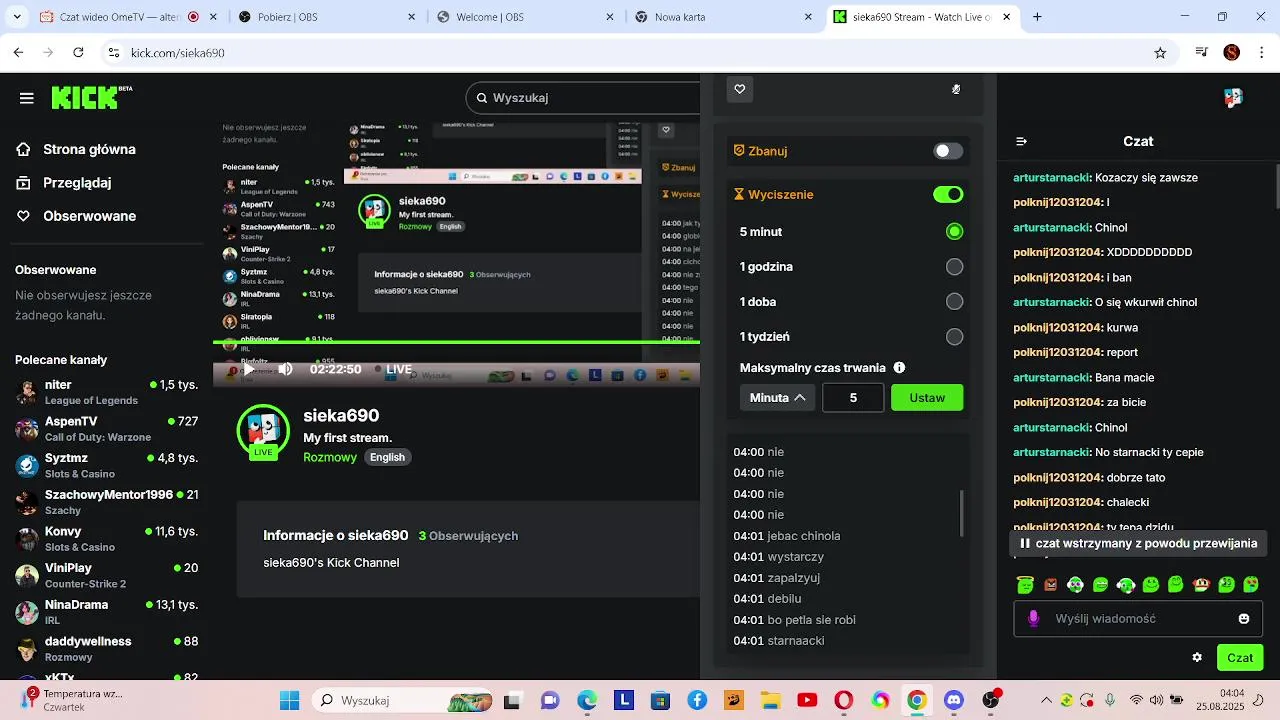Click message 'jebac chinola' in log

click(x=787, y=536)
